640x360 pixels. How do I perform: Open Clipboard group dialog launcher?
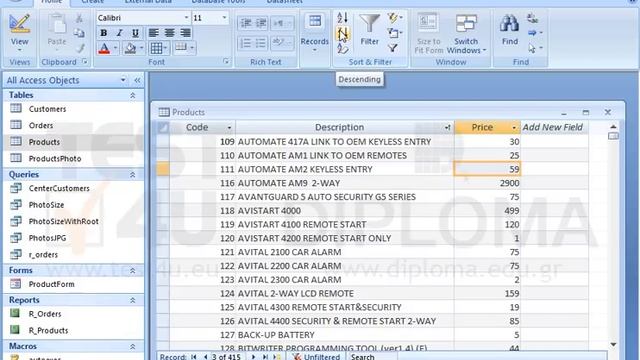pyautogui.click(x=85, y=61)
